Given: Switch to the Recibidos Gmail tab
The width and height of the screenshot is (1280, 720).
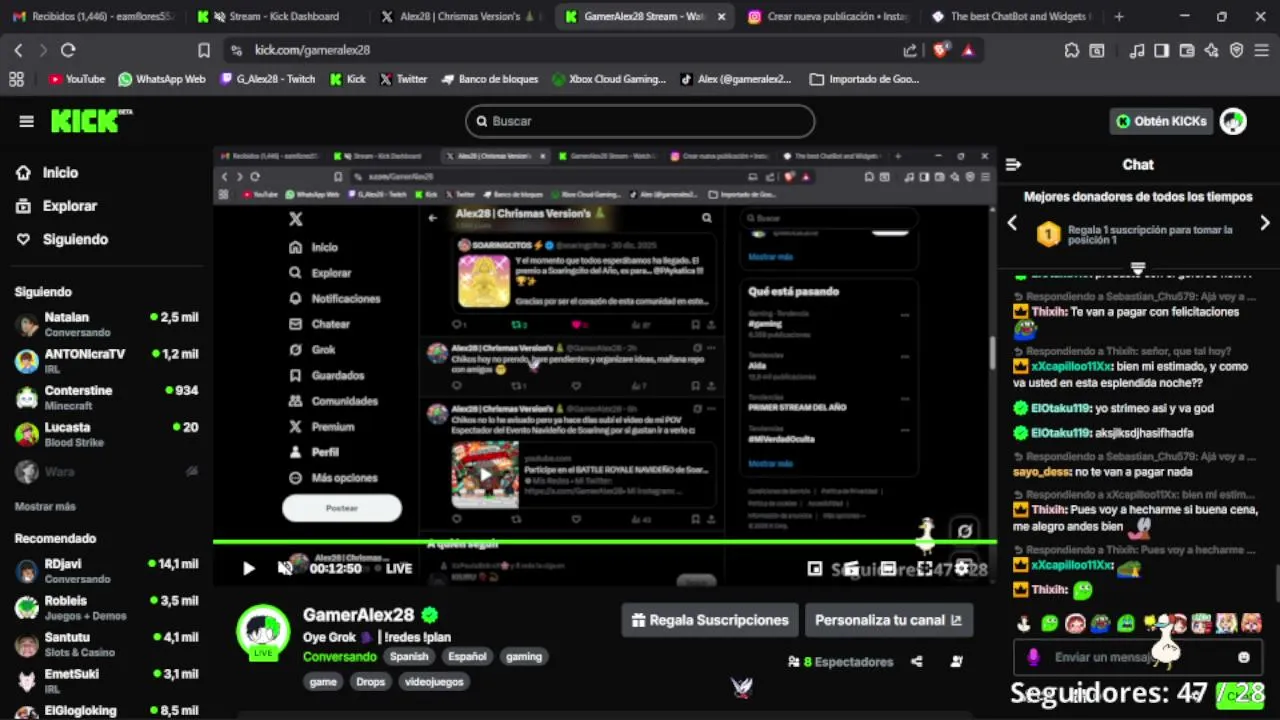Looking at the screenshot, I should pos(92,16).
